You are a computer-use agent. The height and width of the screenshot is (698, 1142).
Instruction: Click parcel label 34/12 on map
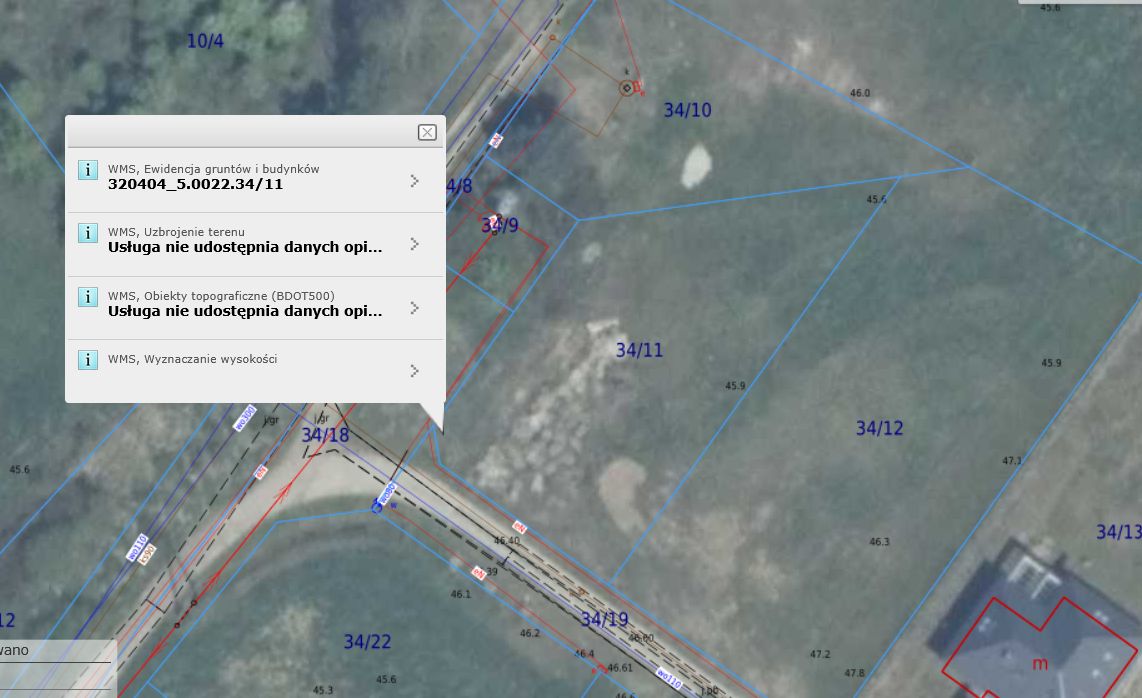pos(880,428)
